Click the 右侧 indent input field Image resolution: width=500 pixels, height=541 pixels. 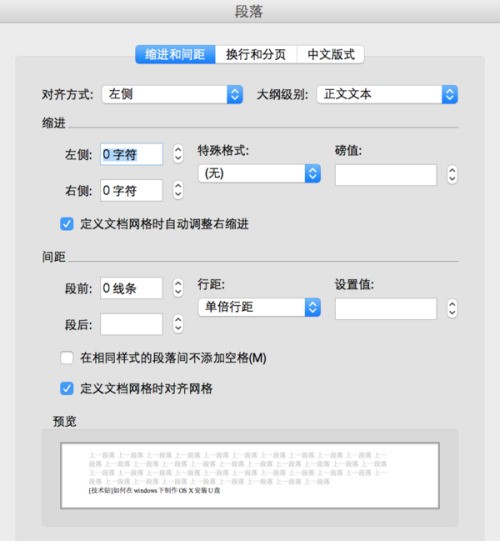131,190
